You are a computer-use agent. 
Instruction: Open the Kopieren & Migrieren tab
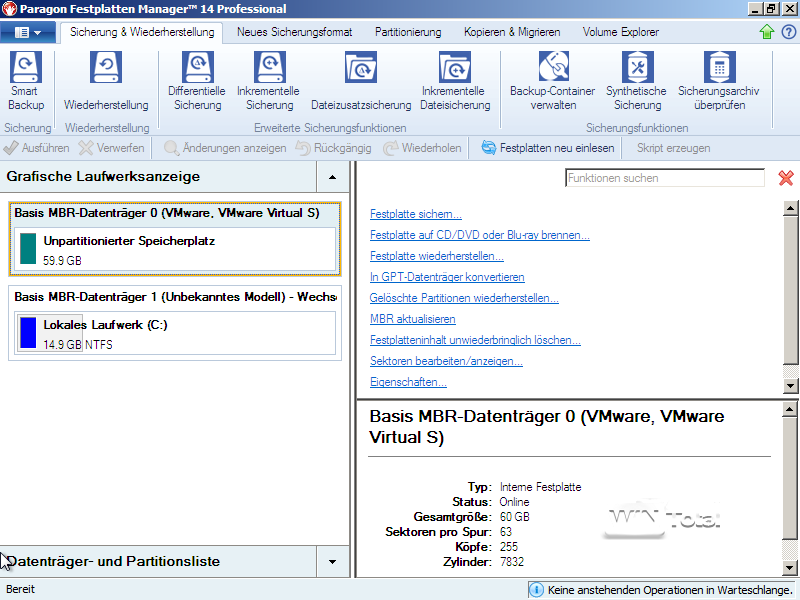[512, 32]
